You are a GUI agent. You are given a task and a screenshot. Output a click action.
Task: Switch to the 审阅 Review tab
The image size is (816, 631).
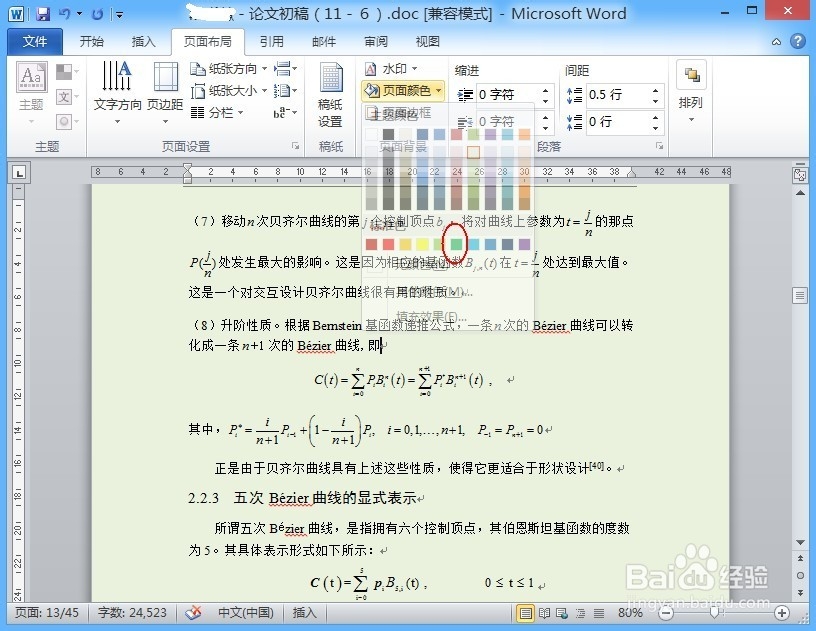click(x=376, y=41)
